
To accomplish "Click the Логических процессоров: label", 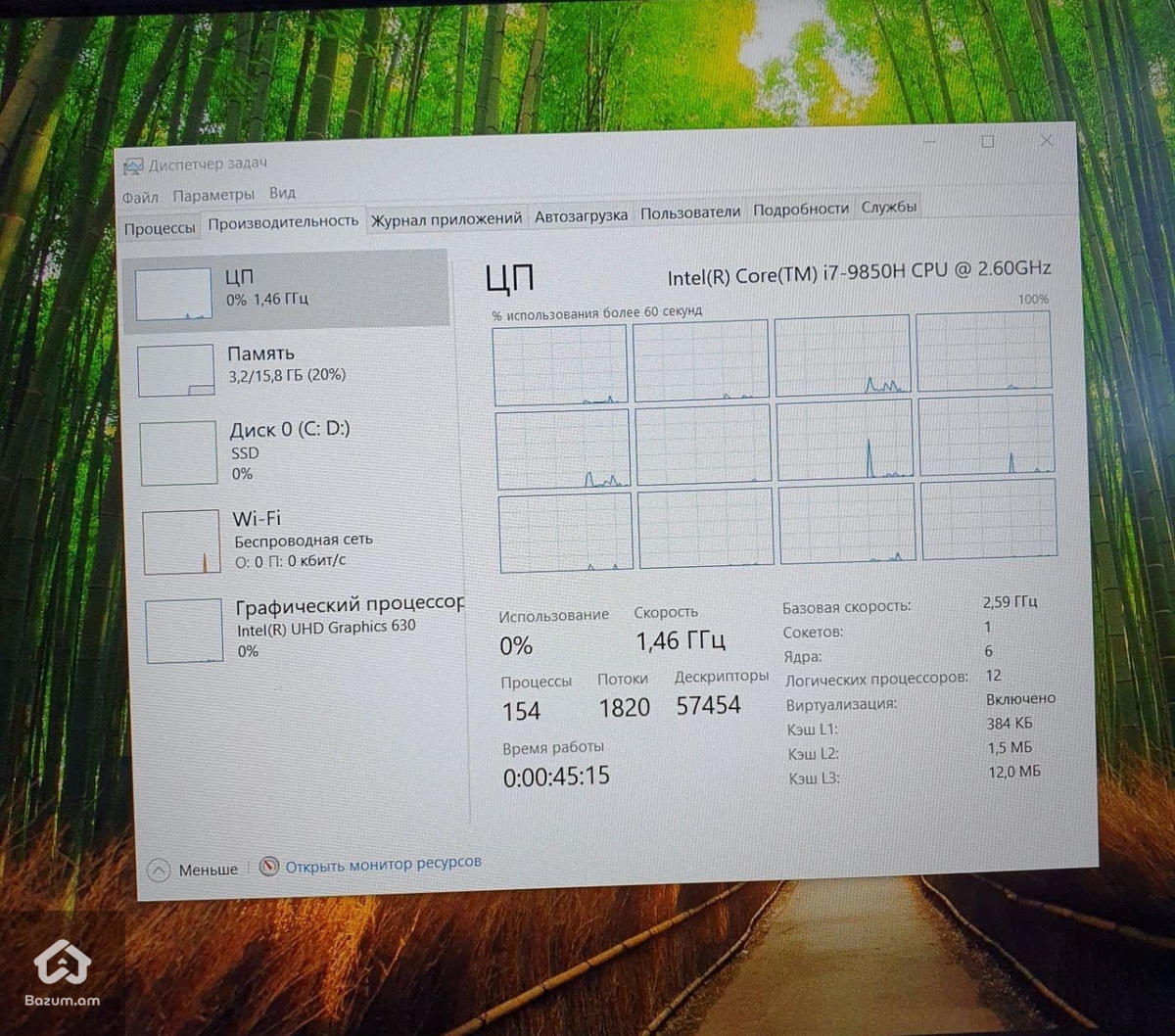I will pyautogui.click(x=876, y=679).
